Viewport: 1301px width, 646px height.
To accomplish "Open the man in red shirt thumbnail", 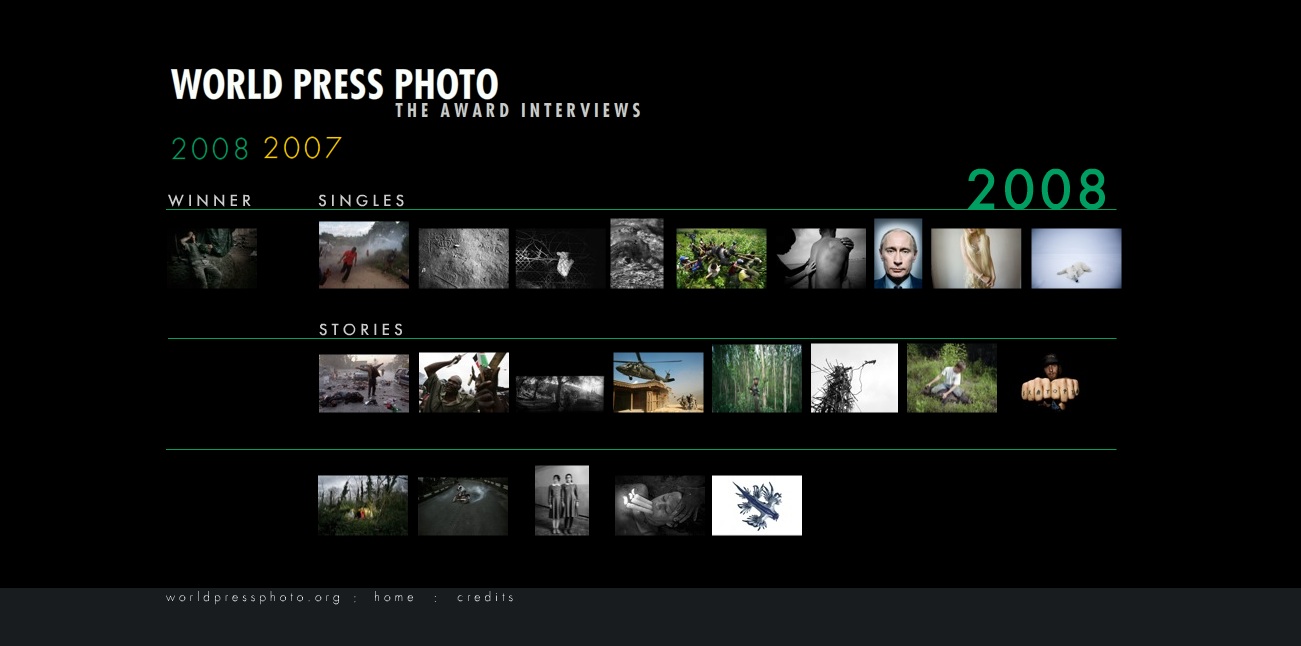I will pos(364,255).
